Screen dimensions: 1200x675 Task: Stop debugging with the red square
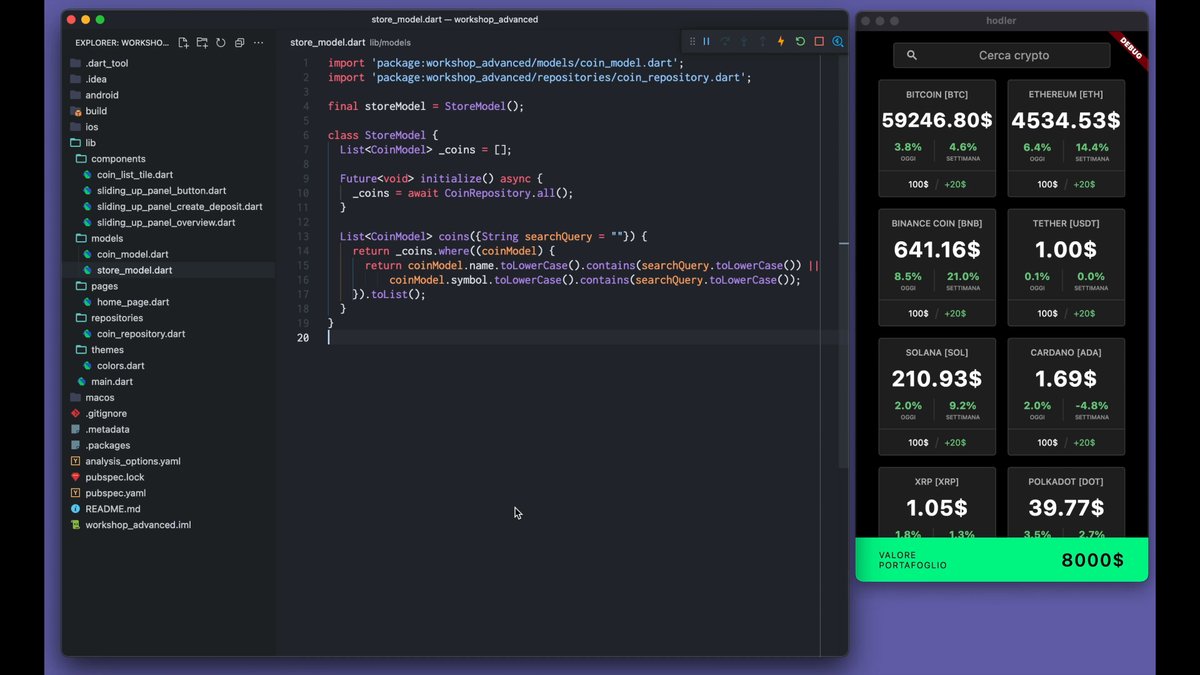819,42
